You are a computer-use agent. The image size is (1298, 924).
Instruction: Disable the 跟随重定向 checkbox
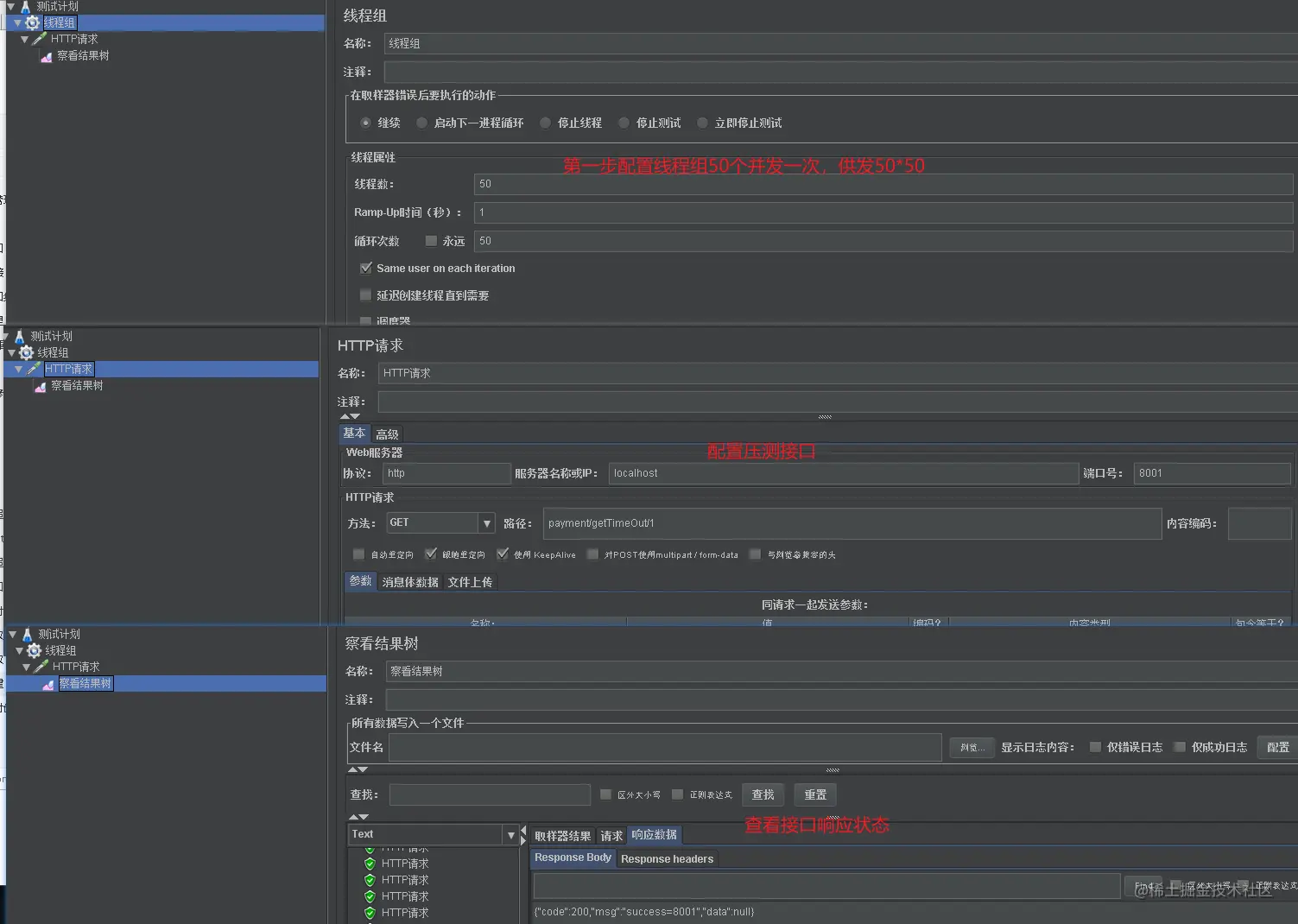click(430, 554)
